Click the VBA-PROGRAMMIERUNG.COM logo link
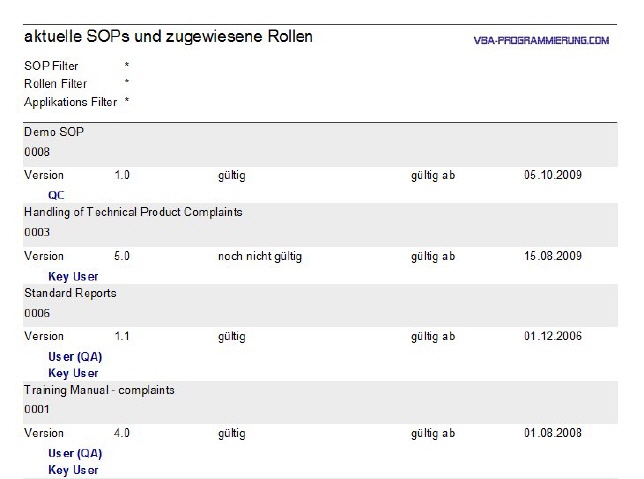This screenshot has height=479, width=644. click(541, 40)
